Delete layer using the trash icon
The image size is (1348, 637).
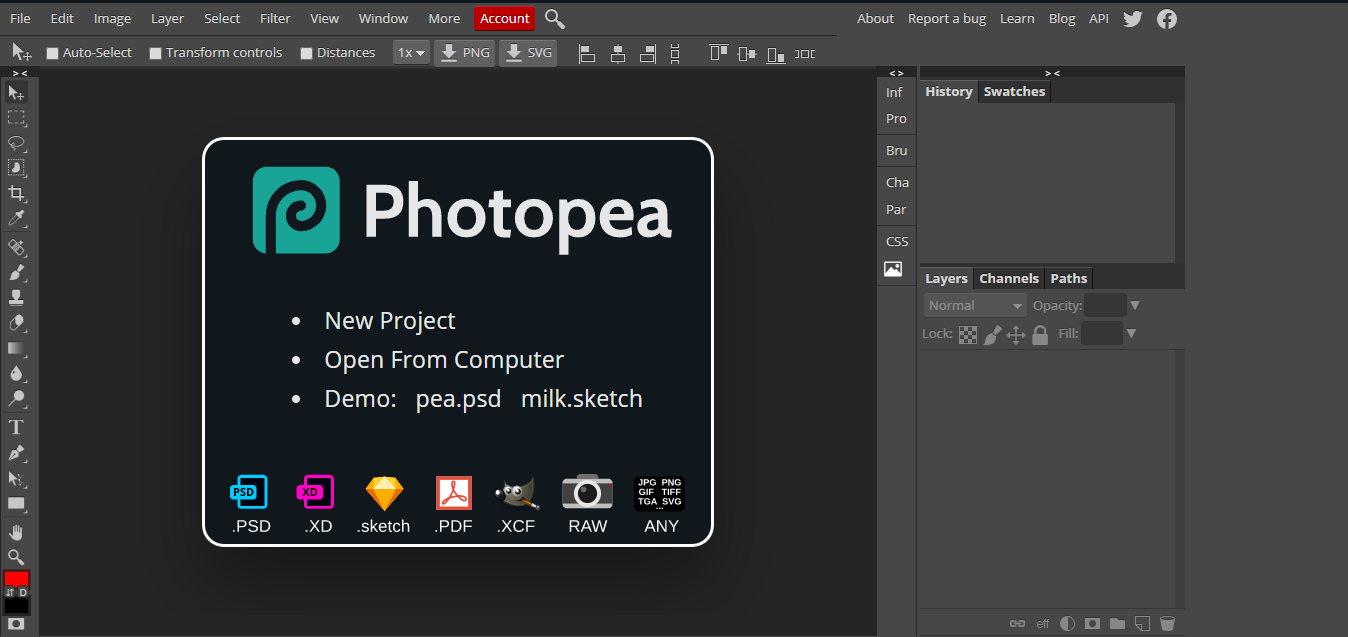[1167, 624]
